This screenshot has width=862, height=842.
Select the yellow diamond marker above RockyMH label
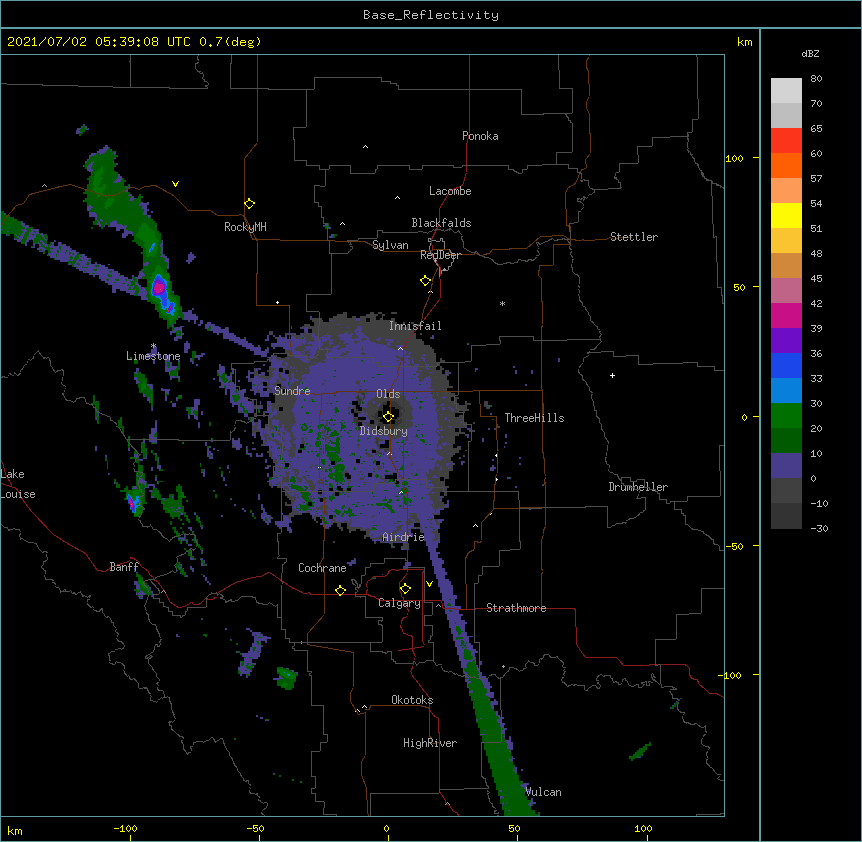pos(249,204)
